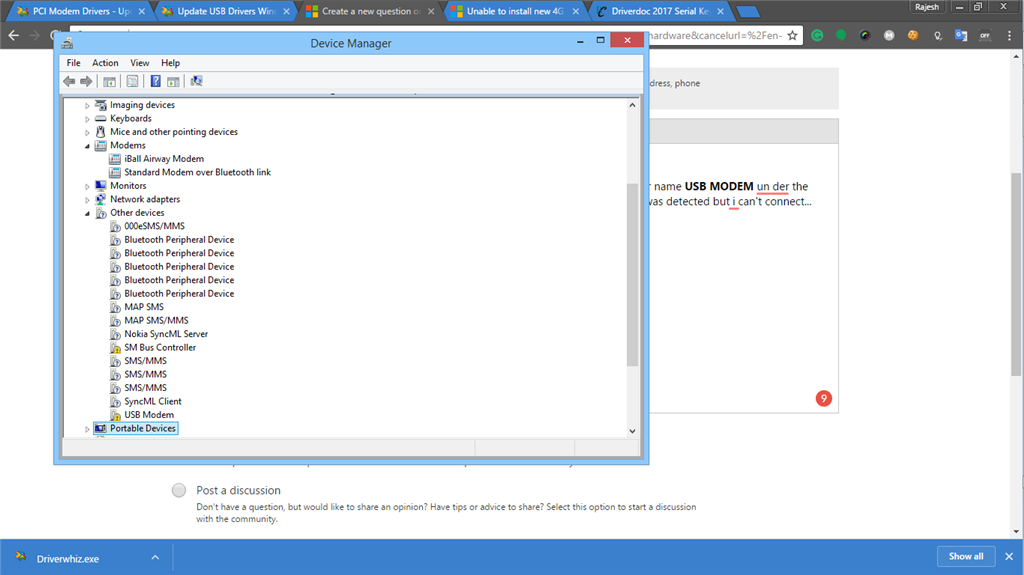
Task: Click scroll up arrow in Device Manager tree
Action: click(632, 105)
